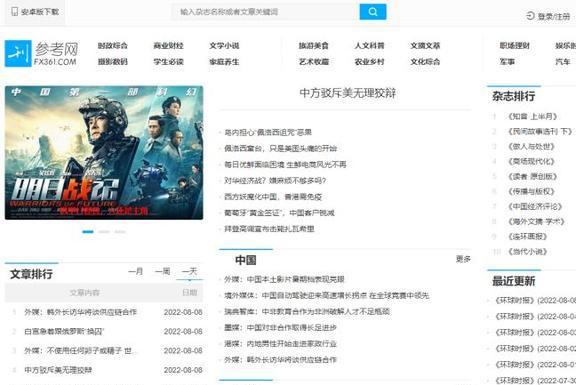
Task: Open magazine 《商场现代化》
Action: point(531,162)
